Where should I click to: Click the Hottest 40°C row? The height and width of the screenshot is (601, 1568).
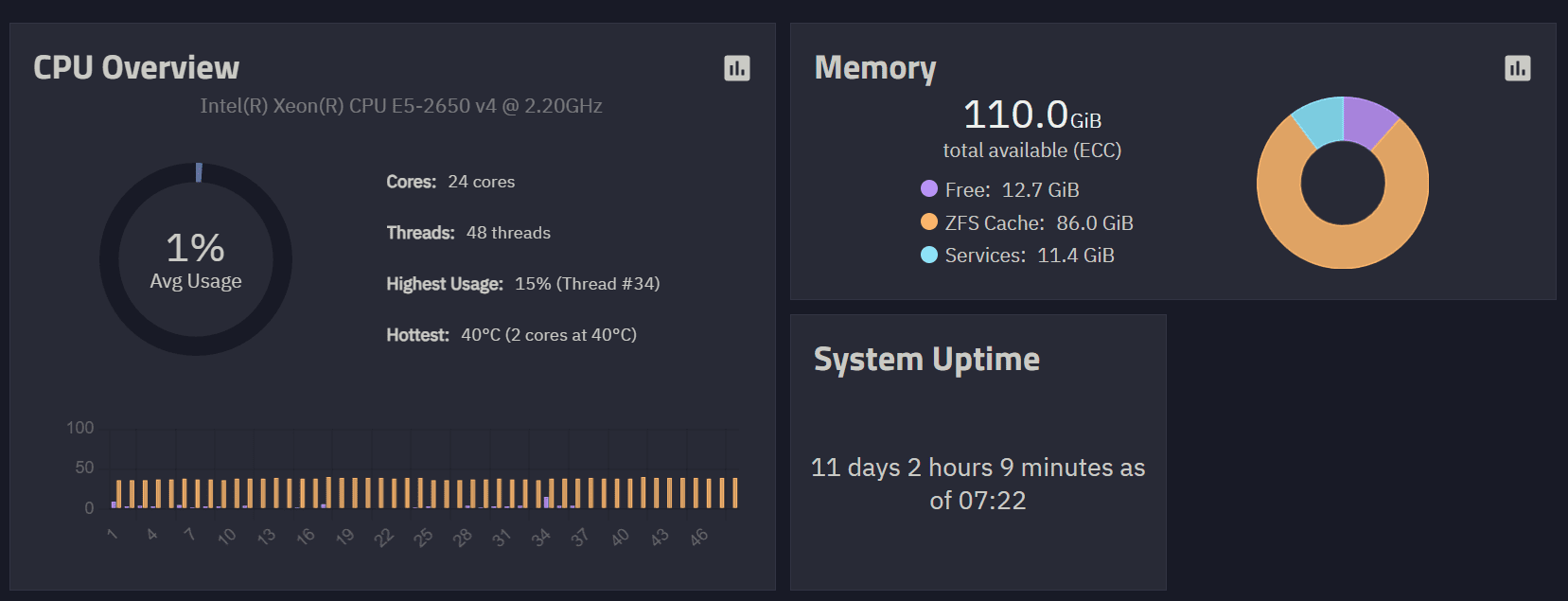(512, 335)
